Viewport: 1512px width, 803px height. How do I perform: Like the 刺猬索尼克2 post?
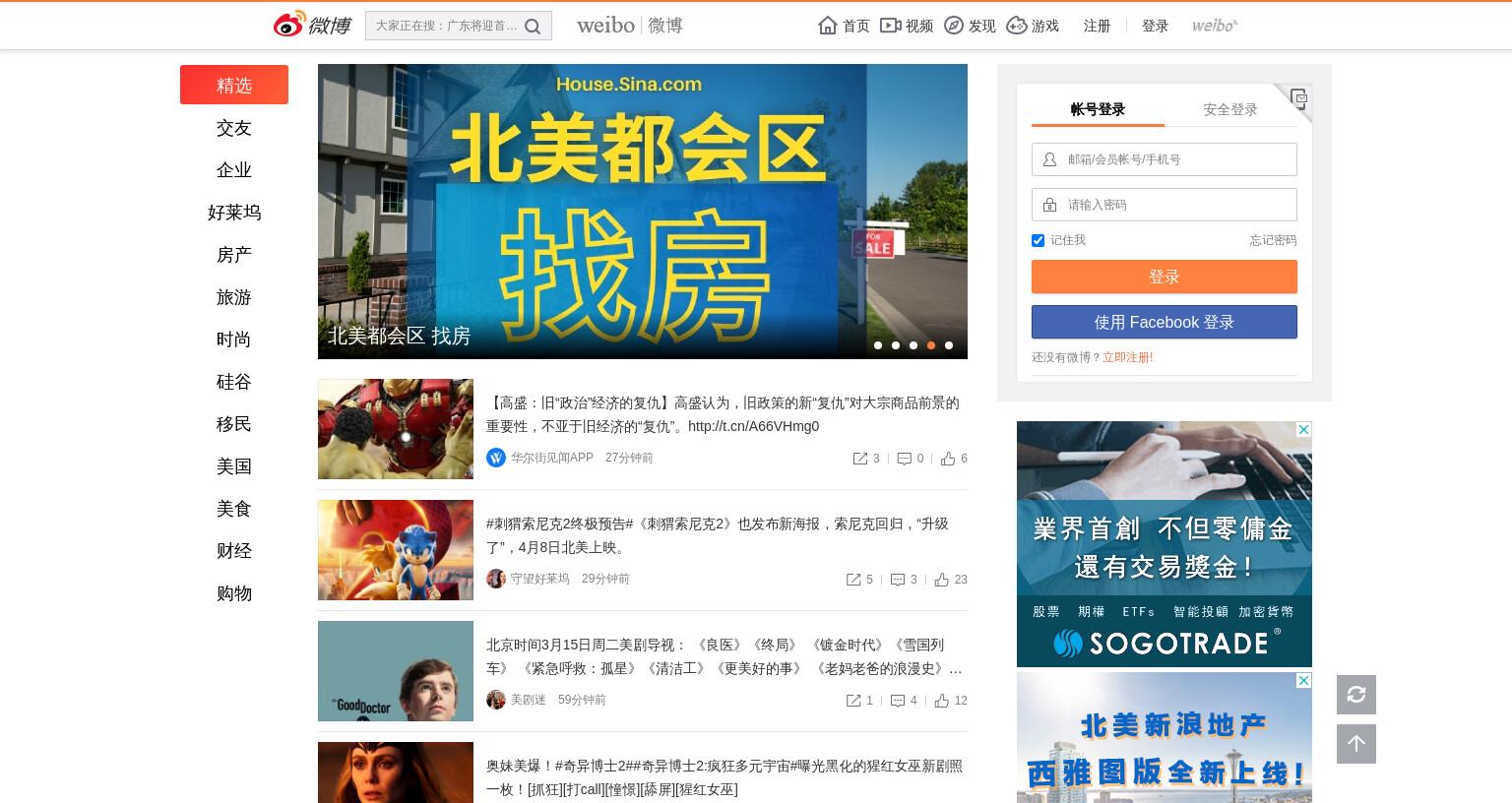coord(942,580)
